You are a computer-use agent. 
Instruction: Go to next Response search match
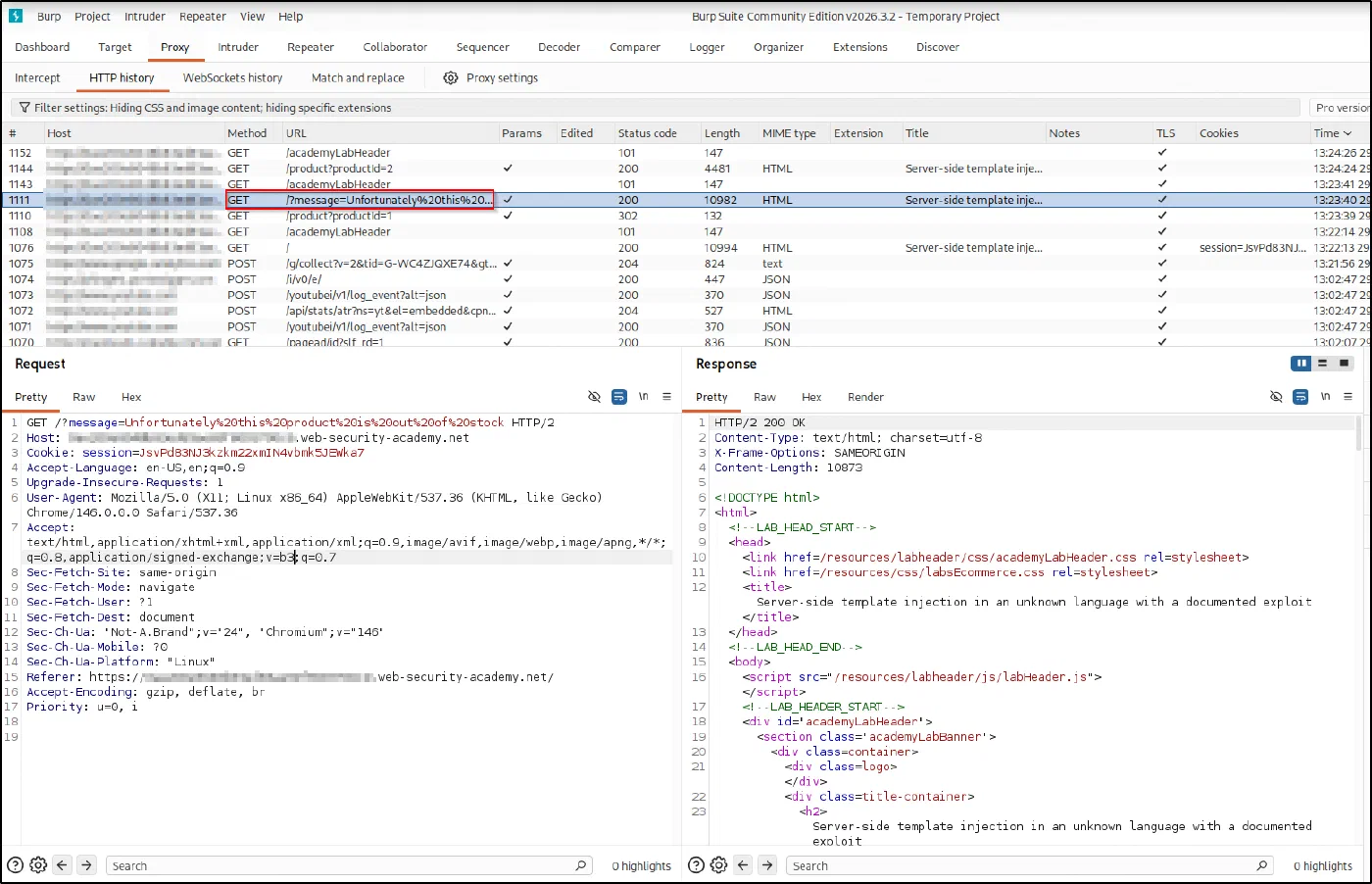(767, 865)
